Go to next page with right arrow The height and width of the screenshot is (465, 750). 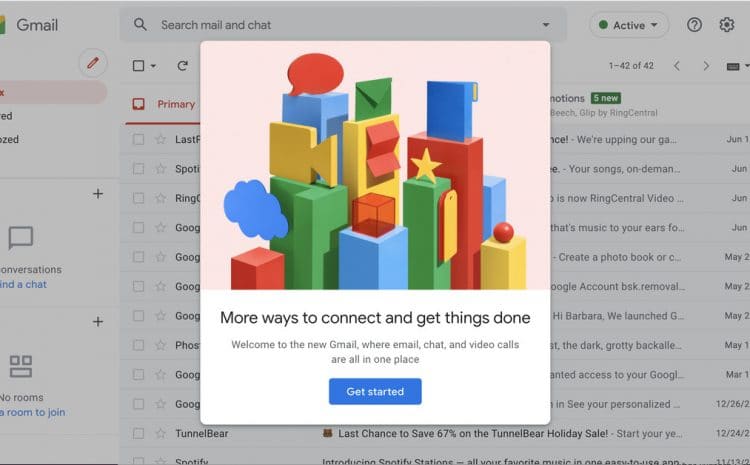click(706, 66)
